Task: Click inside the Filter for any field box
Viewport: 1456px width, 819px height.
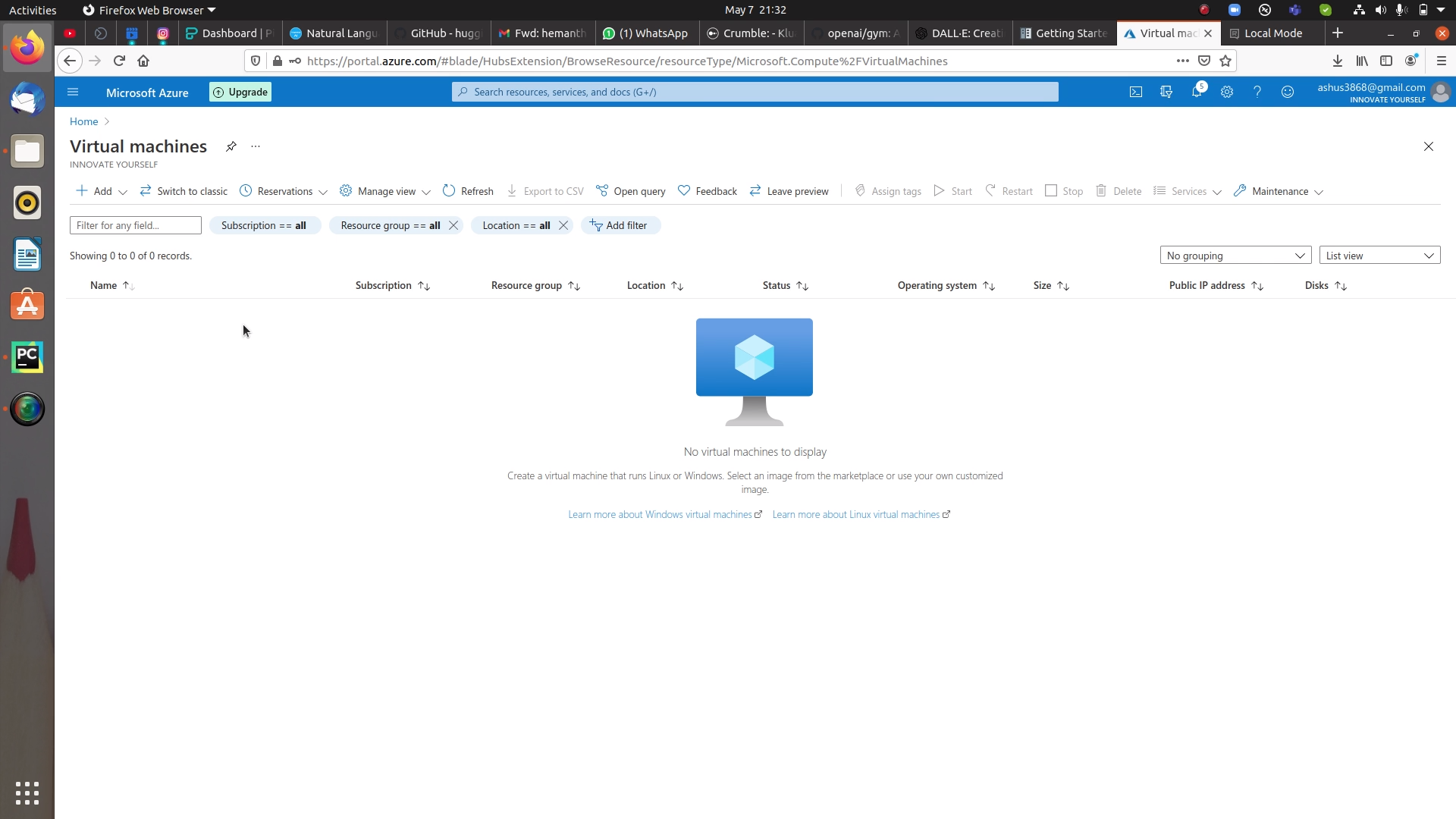Action: pyautogui.click(x=135, y=225)
